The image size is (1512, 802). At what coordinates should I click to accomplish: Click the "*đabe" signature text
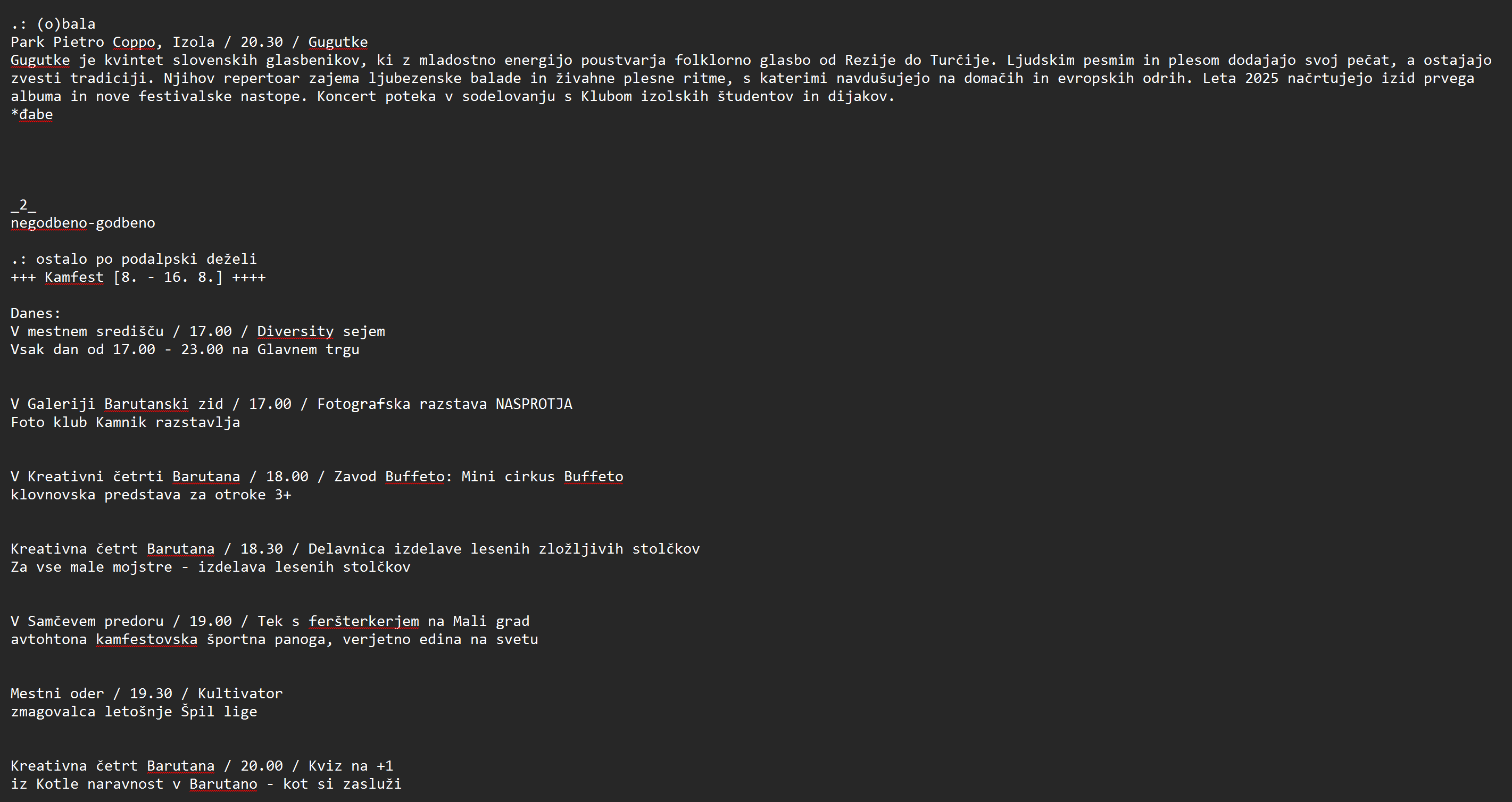[x=32, y=114]
